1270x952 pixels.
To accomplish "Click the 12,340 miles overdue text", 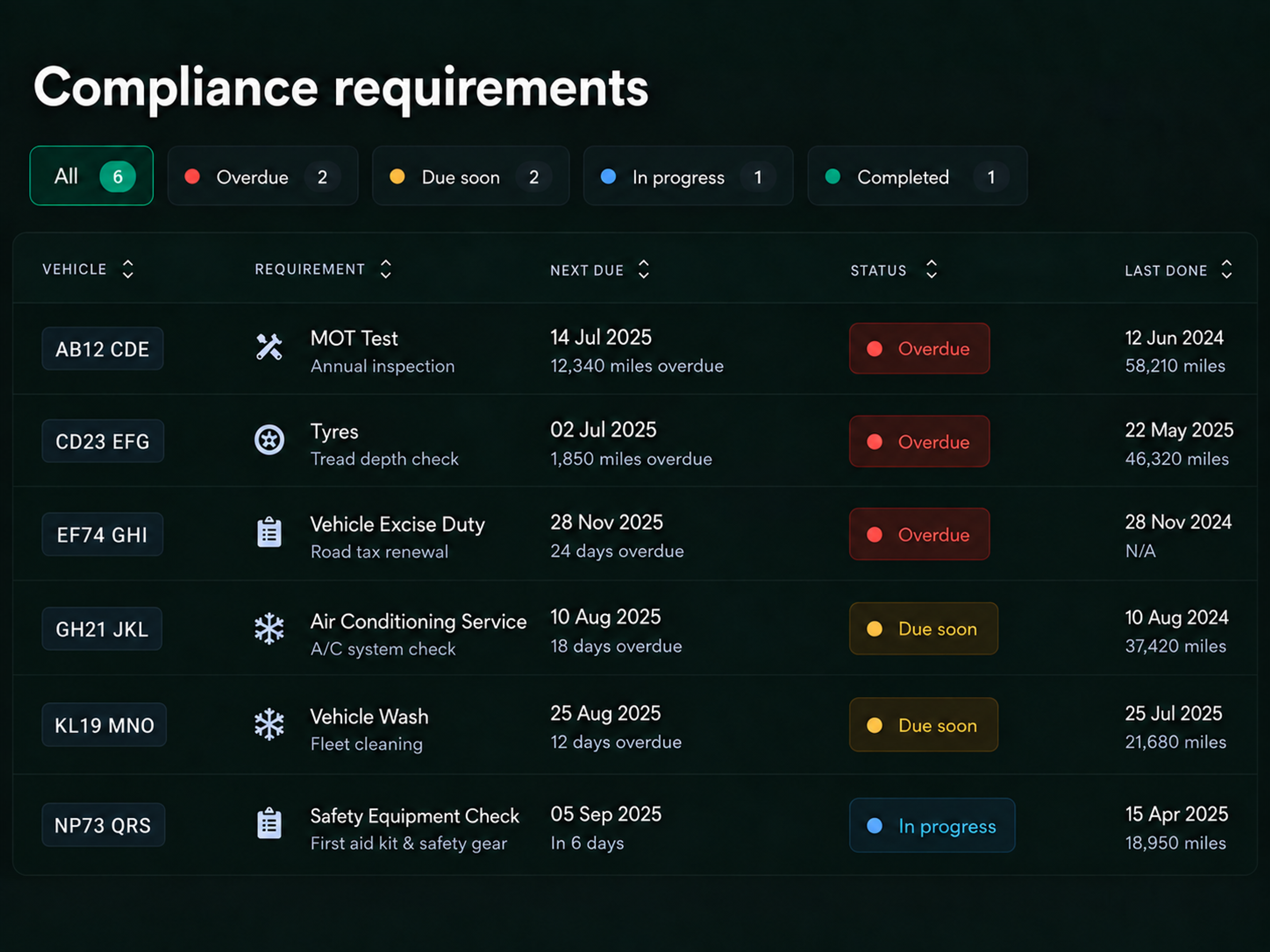I will (637, 366).
